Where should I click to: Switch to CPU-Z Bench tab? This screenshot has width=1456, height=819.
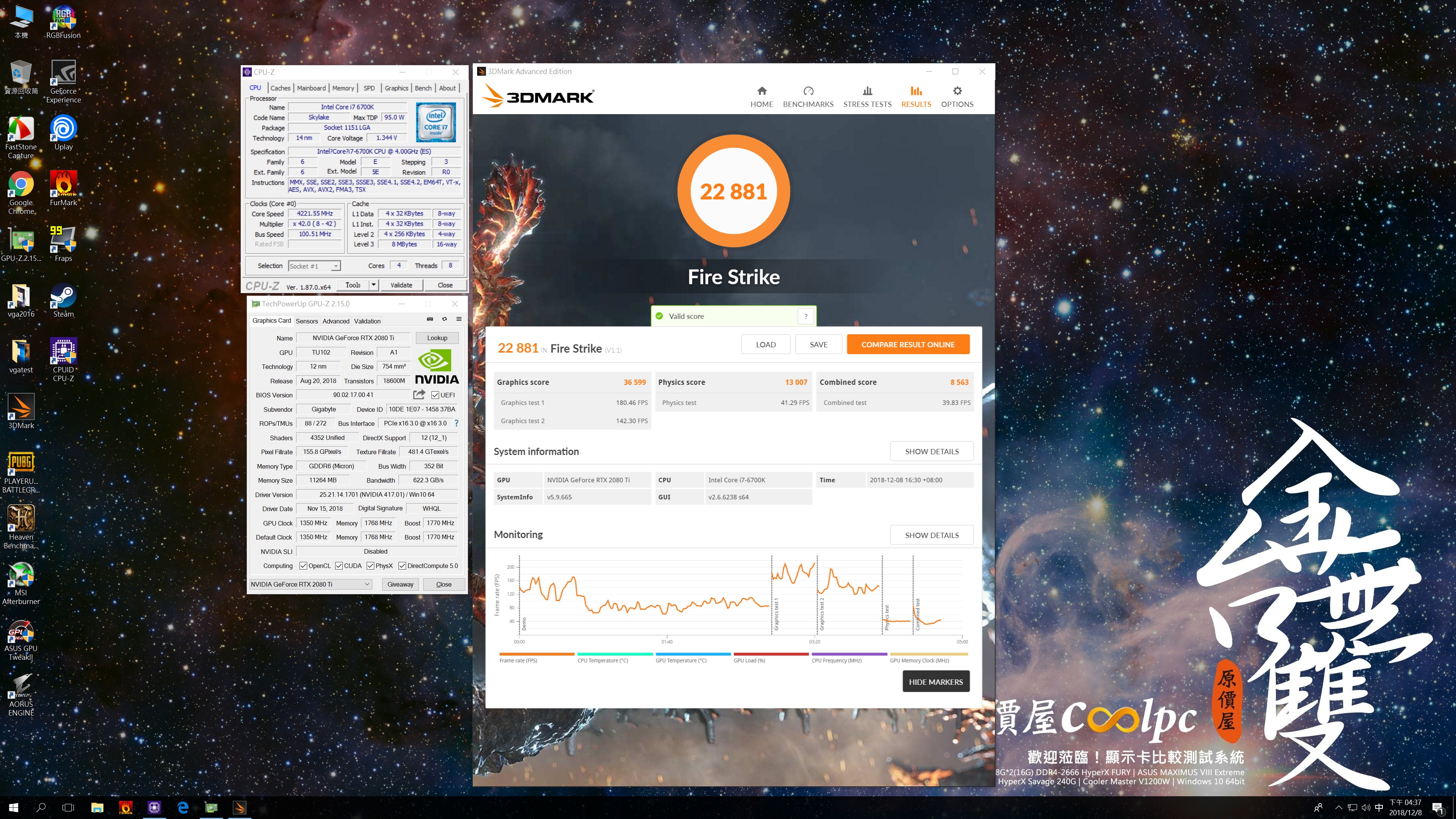tap(423, 88)
